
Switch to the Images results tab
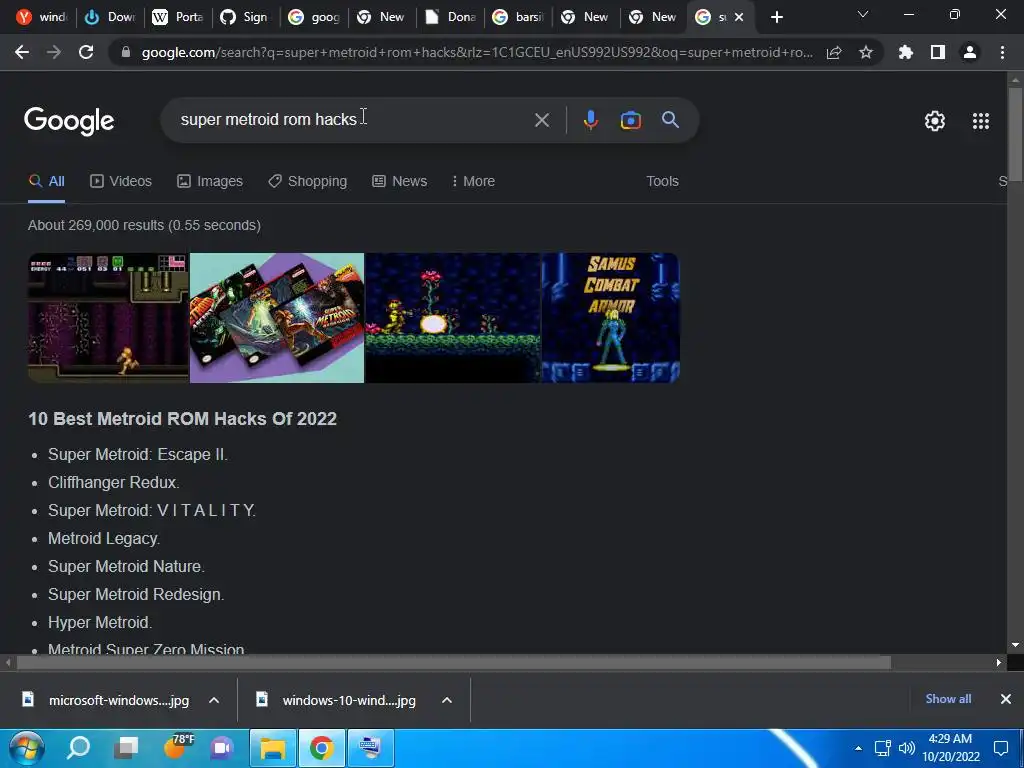point(210,181)
